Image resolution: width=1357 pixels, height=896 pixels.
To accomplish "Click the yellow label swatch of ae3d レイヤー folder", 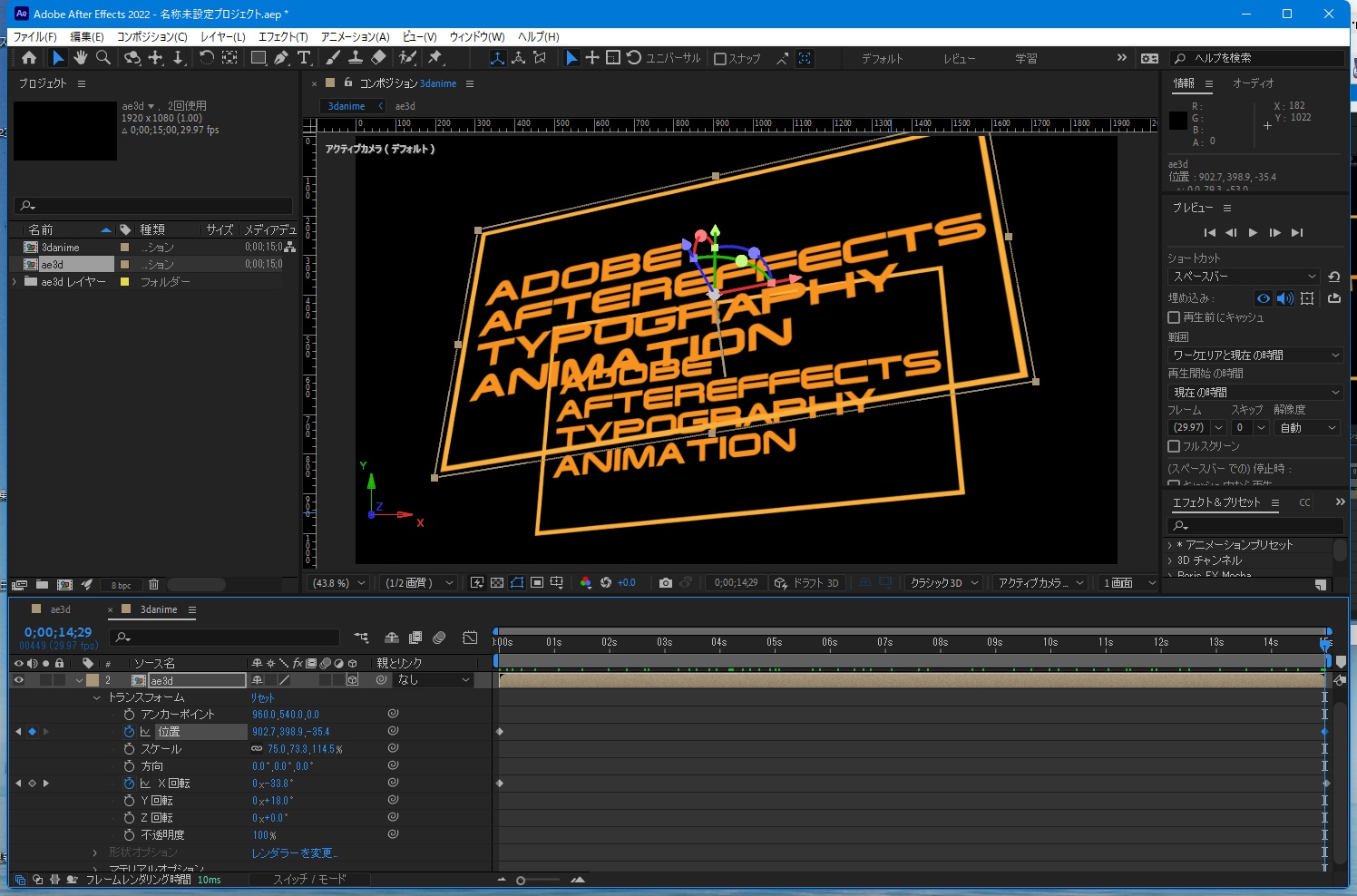I will point(125,282).
